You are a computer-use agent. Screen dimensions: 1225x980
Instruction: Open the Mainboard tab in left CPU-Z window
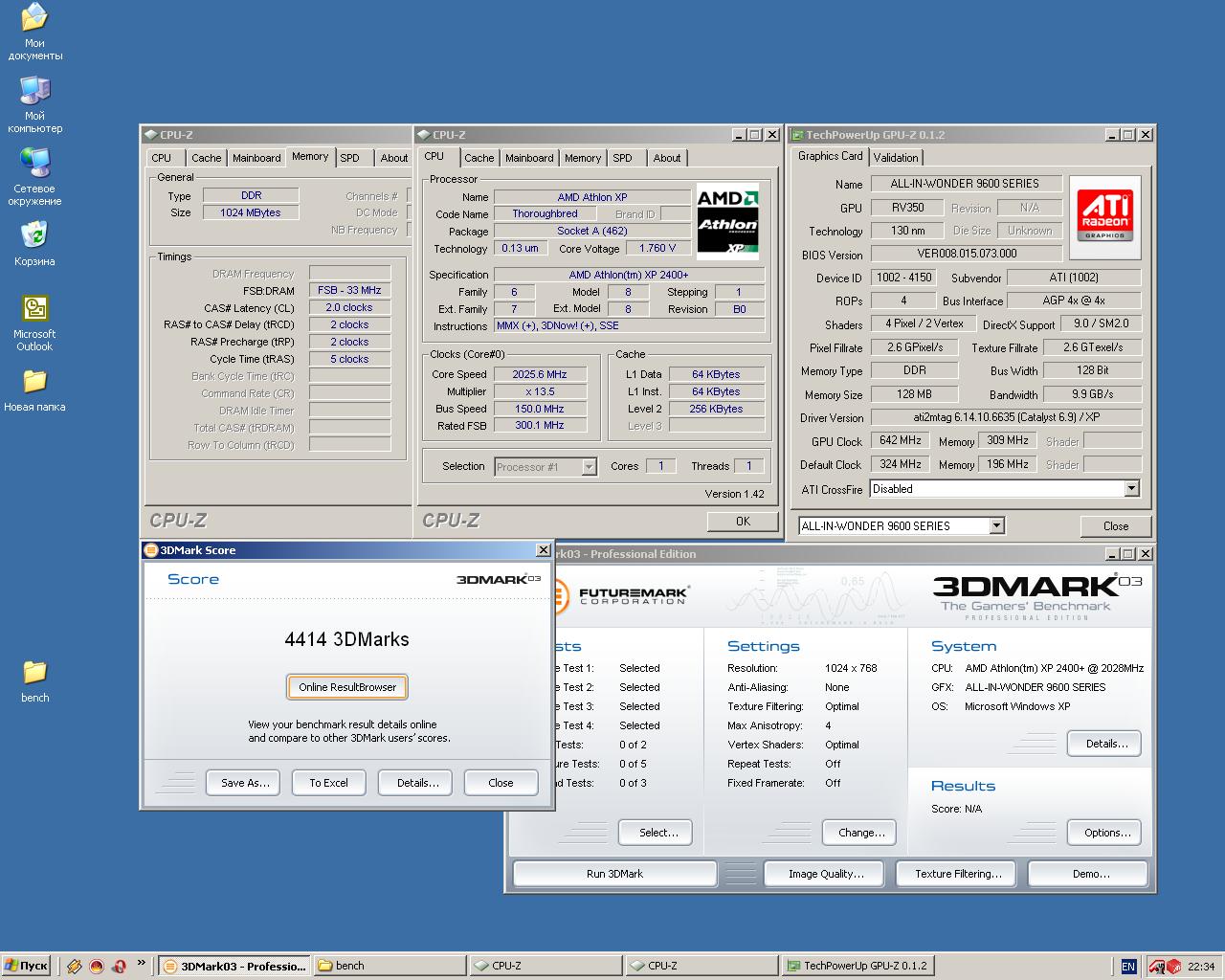tap(256, 158)
